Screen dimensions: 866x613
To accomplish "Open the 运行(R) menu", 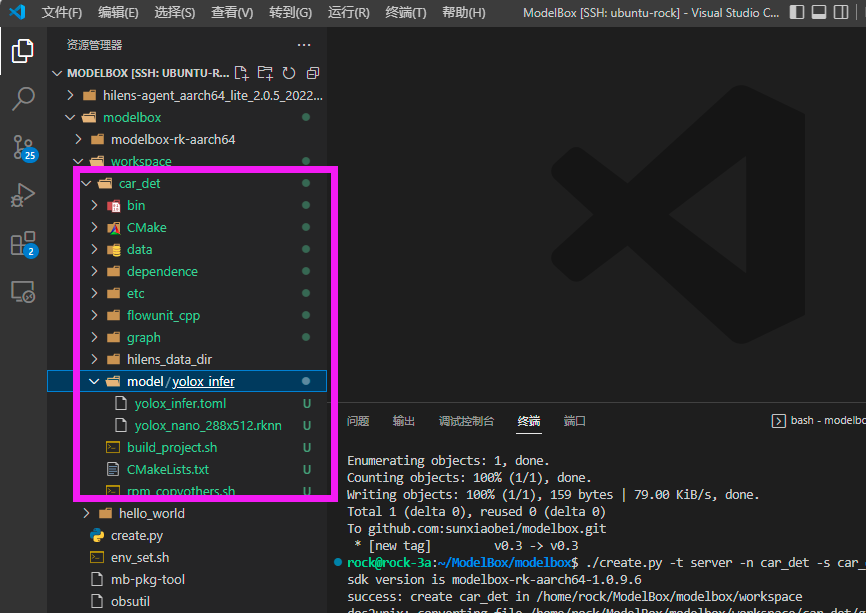I will pyautogui.click(x=348, y=13).
